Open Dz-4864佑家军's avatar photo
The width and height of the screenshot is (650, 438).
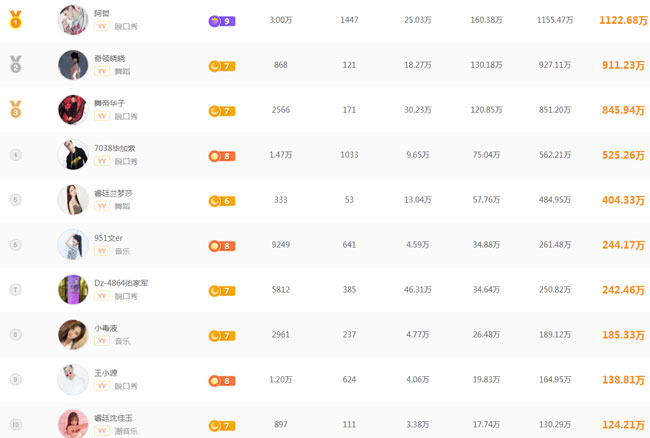(x=73, y=290)
